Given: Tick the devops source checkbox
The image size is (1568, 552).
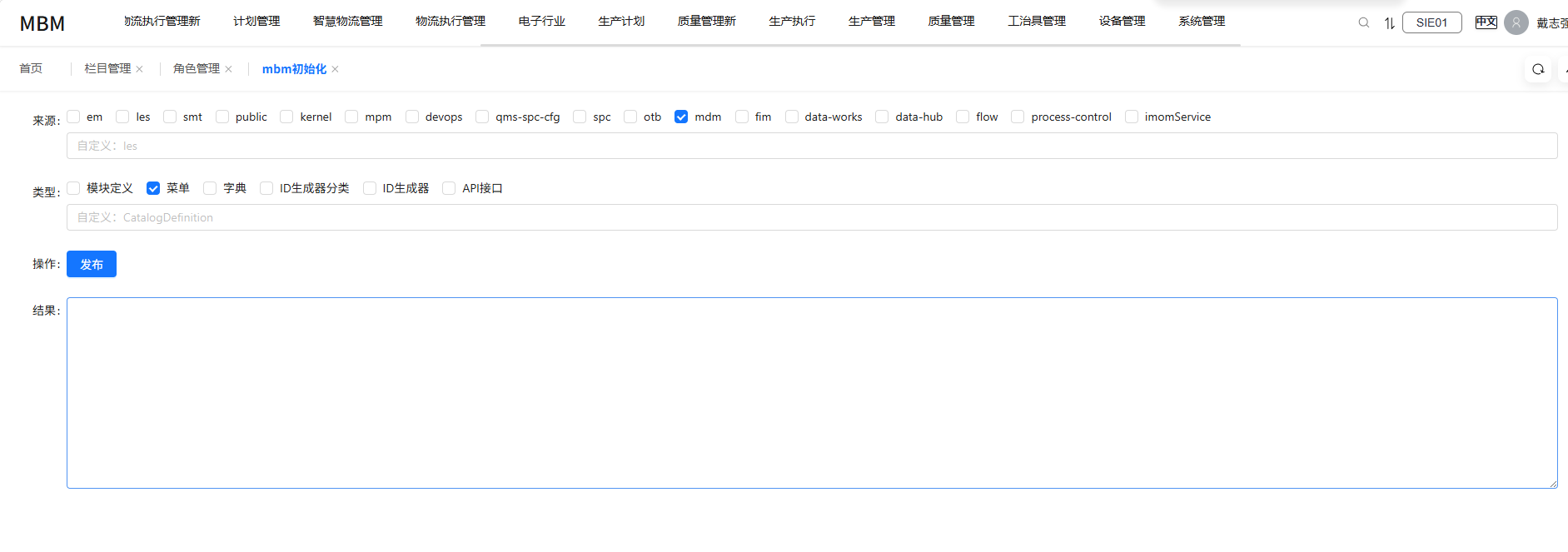Looking at the screenshot, I should coord(412,117).
